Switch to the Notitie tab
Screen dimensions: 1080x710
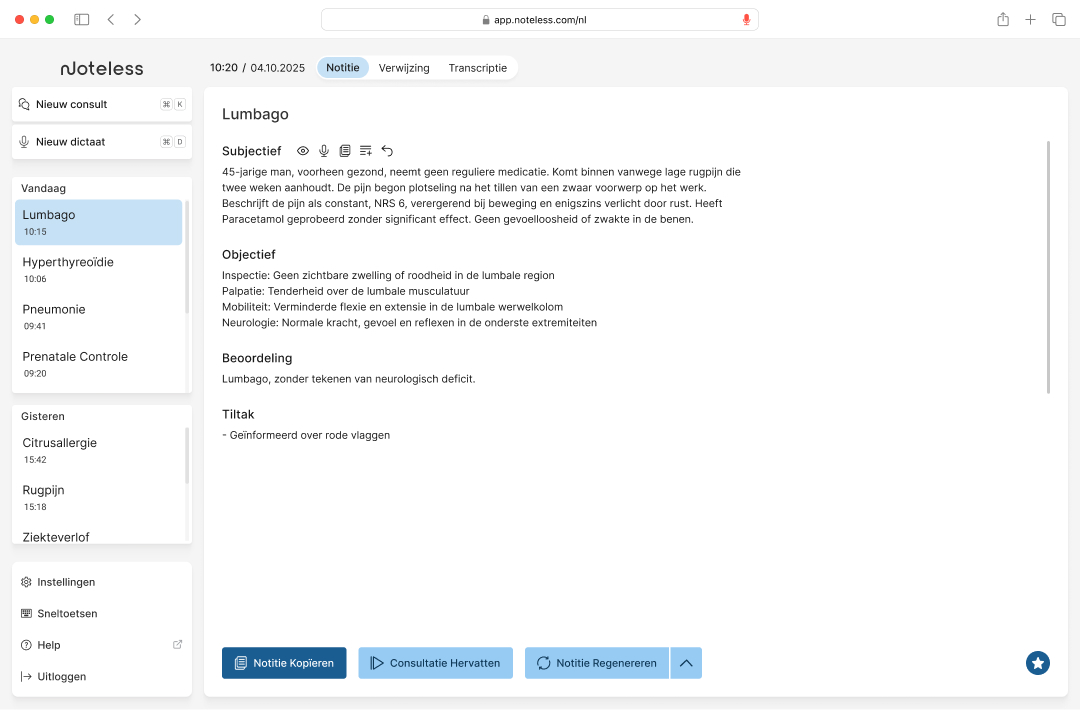pyautogui.click(x=342, y=67)
